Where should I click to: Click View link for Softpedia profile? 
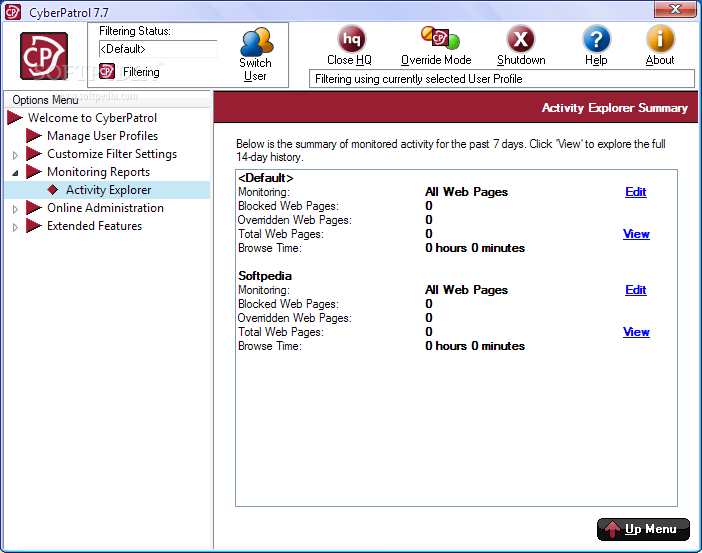pyautogui.click(x=636, y=332)
